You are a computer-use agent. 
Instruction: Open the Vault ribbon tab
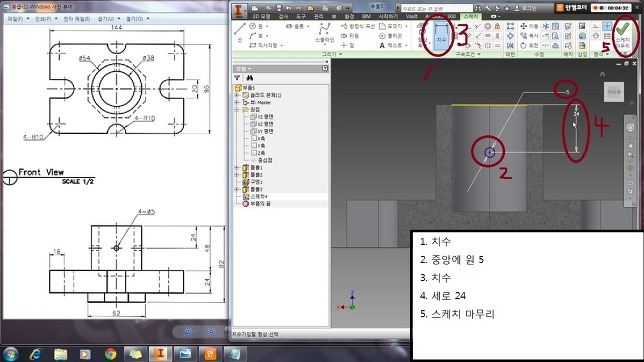pos(411,16)
